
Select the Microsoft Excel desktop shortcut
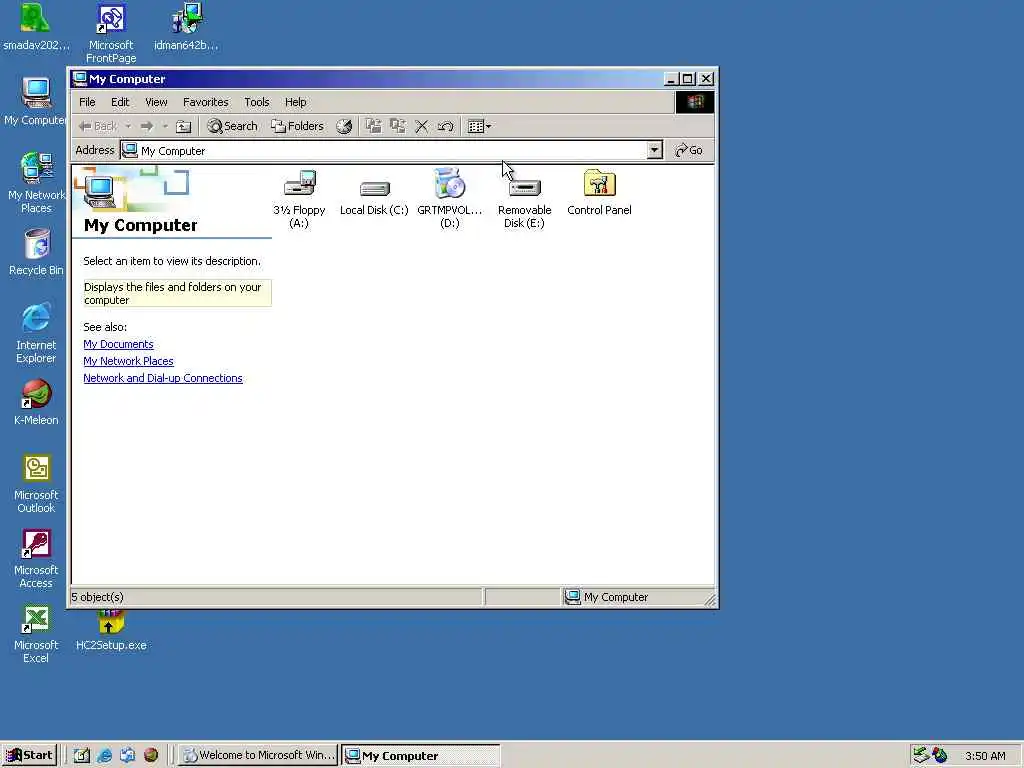(36, 633)
